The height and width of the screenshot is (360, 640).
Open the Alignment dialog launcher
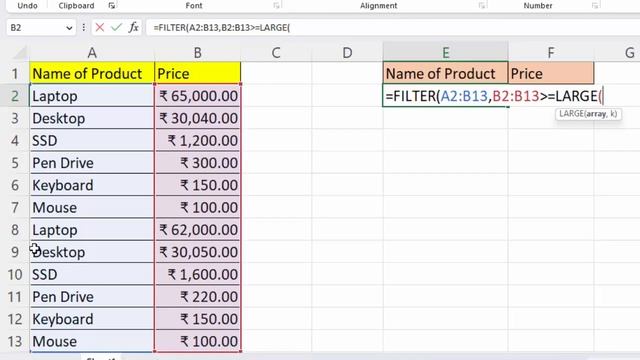tap(482, 5)
